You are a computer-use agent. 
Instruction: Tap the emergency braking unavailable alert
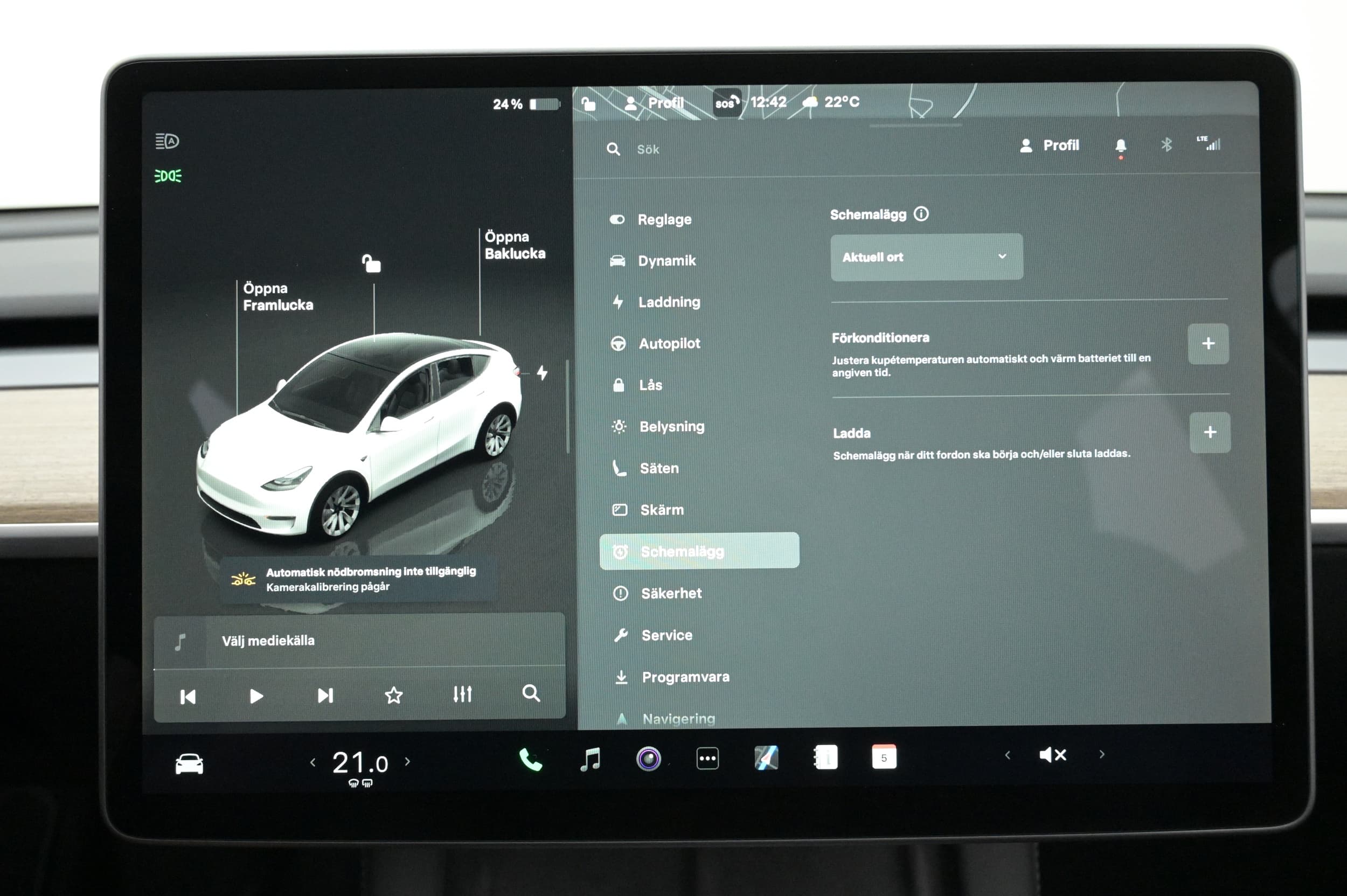tap(358, 579)
